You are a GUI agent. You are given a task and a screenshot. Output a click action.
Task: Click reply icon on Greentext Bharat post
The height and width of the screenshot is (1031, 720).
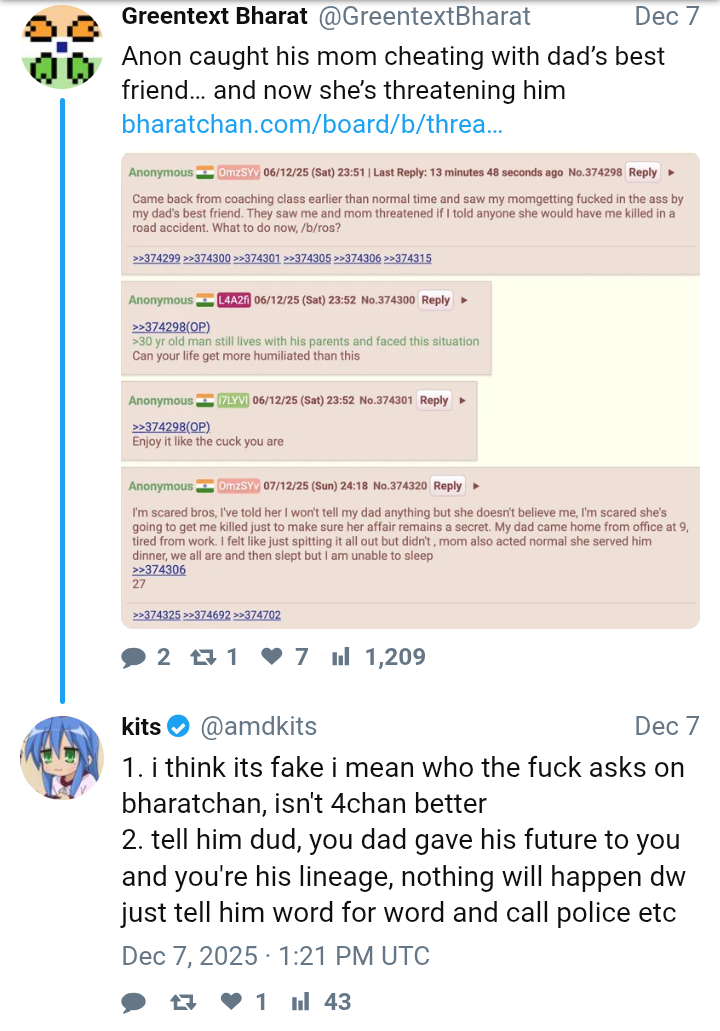pos(134,657)
